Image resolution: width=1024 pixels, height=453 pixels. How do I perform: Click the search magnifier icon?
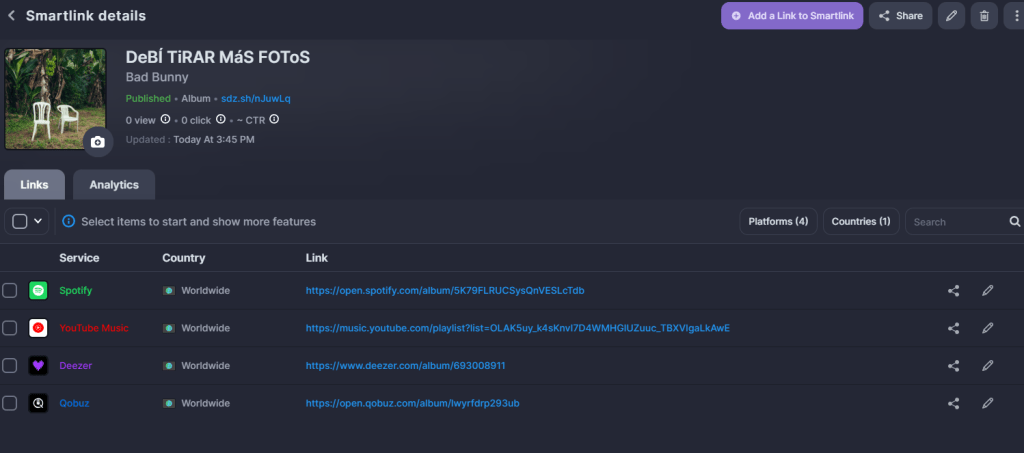point(1014,222)
